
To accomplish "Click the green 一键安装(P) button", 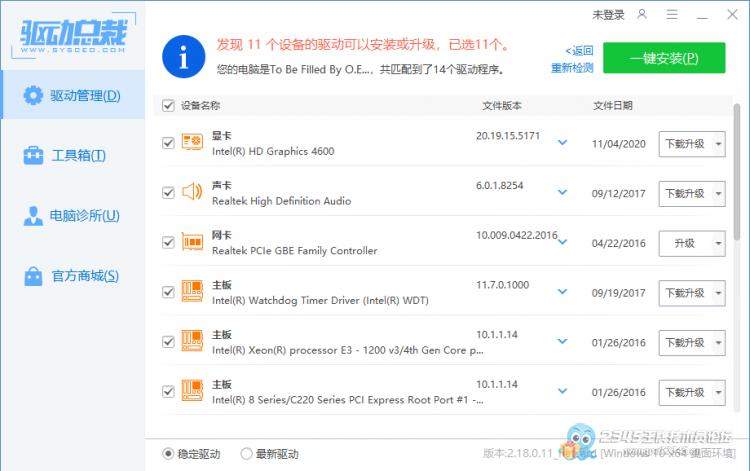I will click(664, 58).
